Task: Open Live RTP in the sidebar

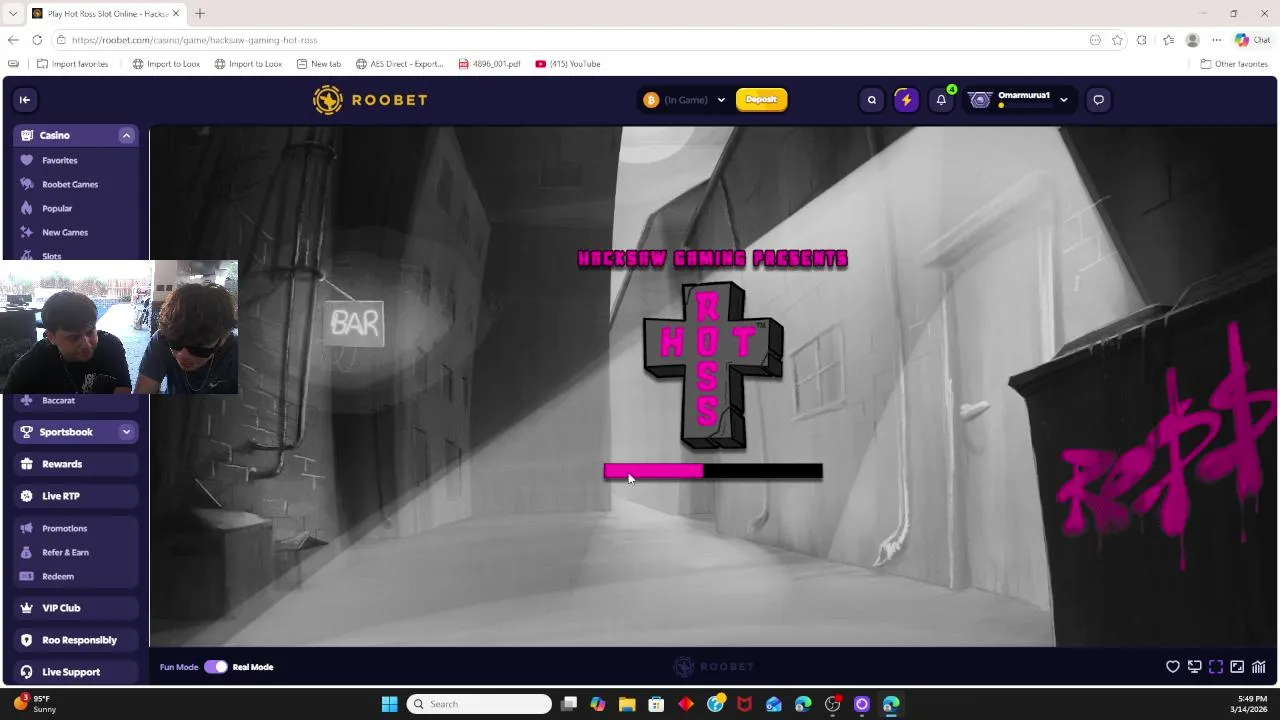Action: click(x=76, y=496)
